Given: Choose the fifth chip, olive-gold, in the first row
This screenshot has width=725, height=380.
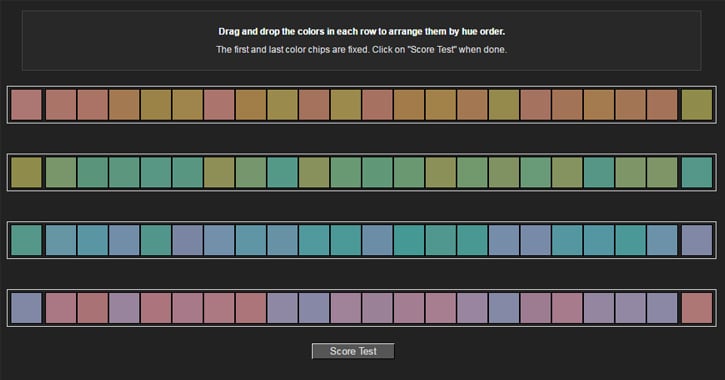Looking at the screenshot, I should pyautogui.click(x=156, y=105).
